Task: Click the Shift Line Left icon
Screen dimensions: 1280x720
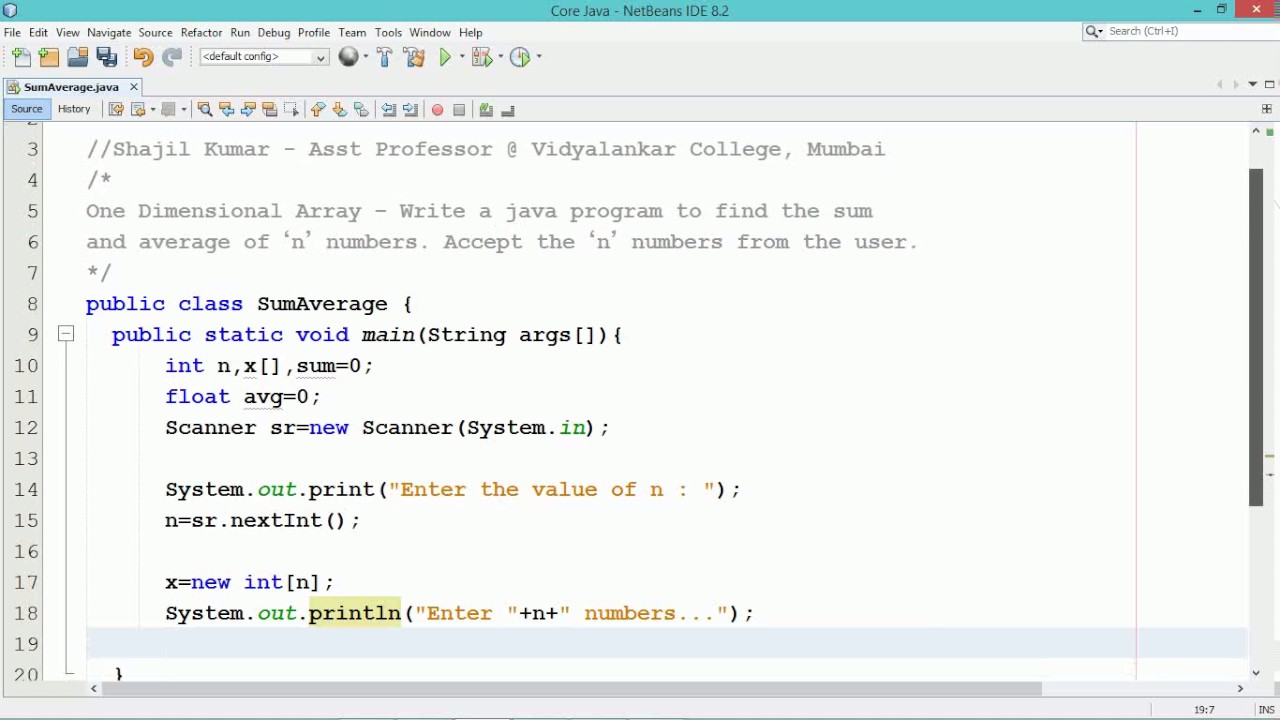Action: pos(389,110)
